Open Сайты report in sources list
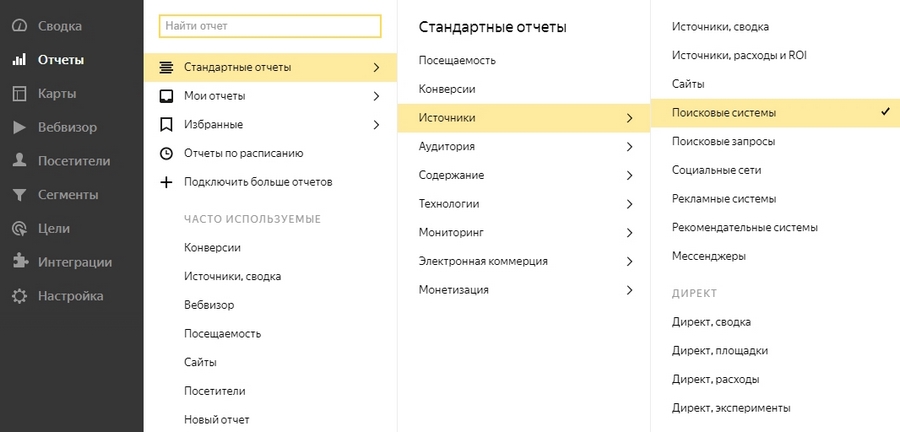 pyautogui.click(x=688, y=84)
